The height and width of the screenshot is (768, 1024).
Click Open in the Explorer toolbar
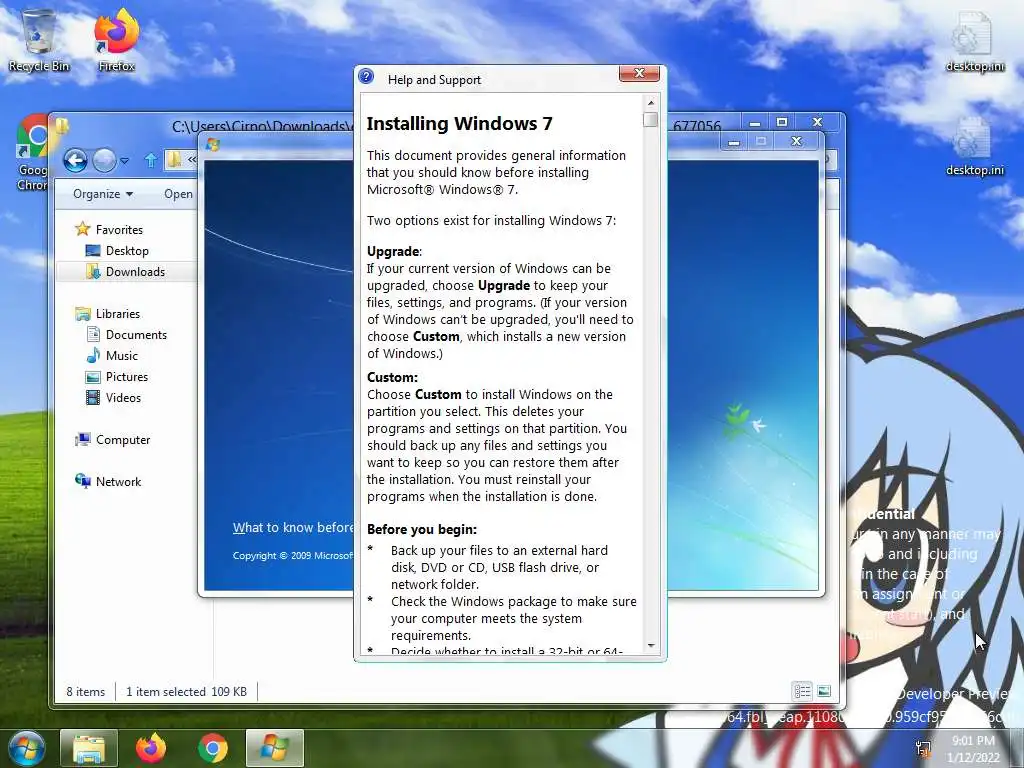click(x=178, y=194)
